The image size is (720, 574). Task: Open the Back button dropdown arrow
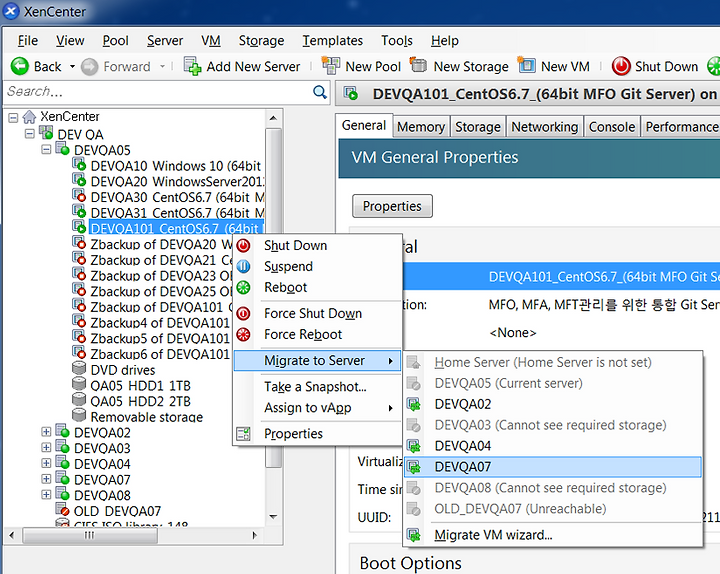tap(72, 67)
